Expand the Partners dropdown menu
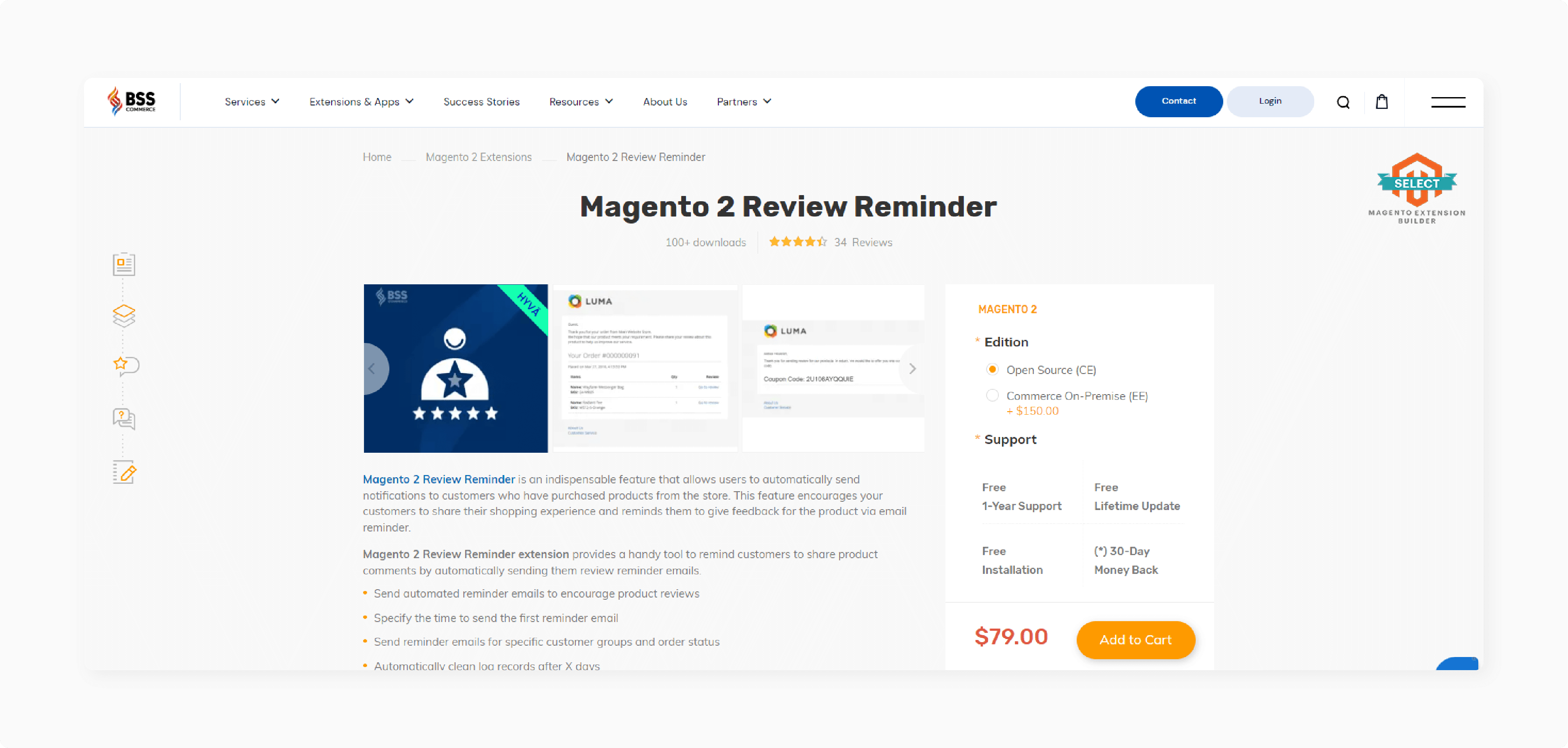 coord(745,101)
